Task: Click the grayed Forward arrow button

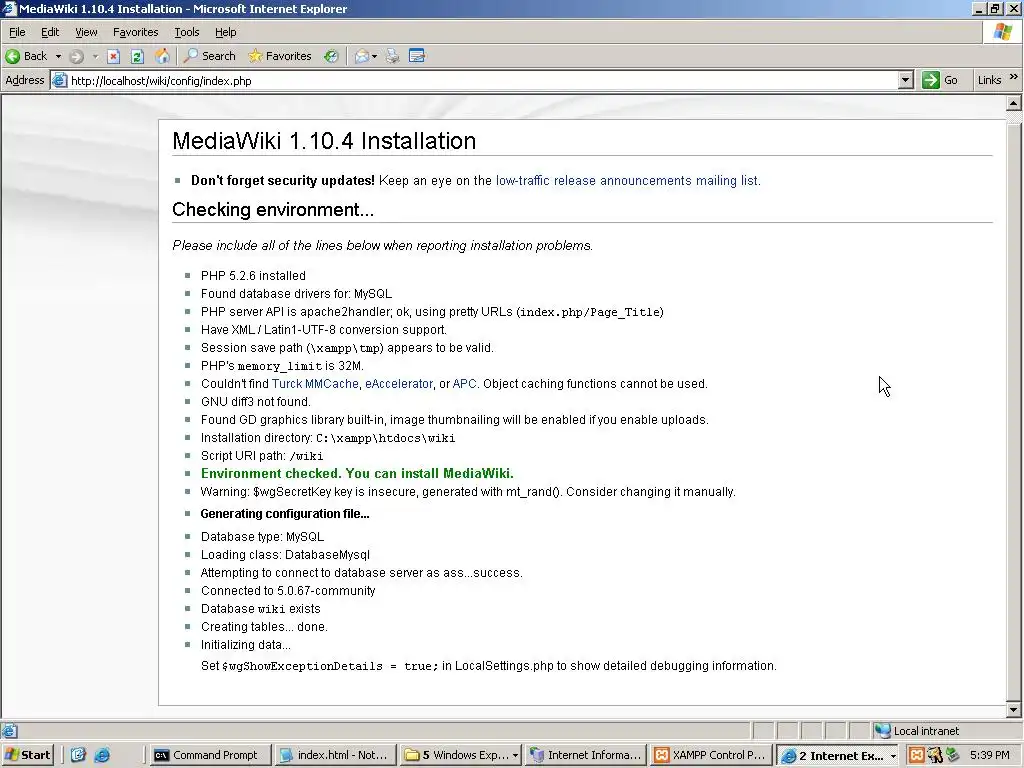Action: 76,56
